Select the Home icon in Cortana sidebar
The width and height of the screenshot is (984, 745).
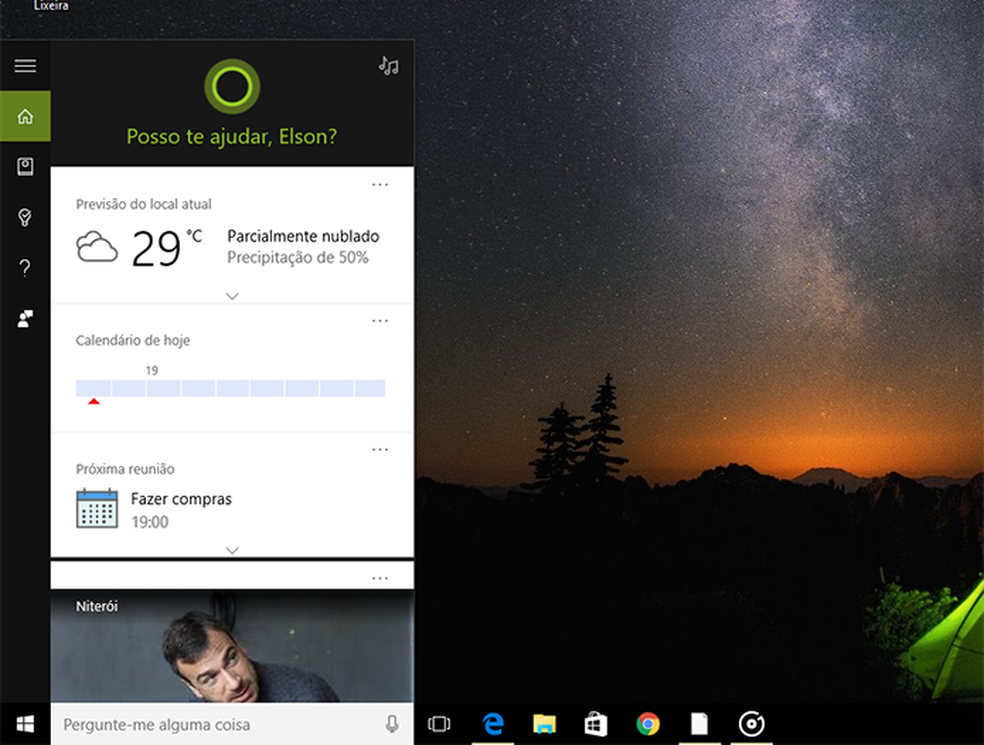(25, 116)
